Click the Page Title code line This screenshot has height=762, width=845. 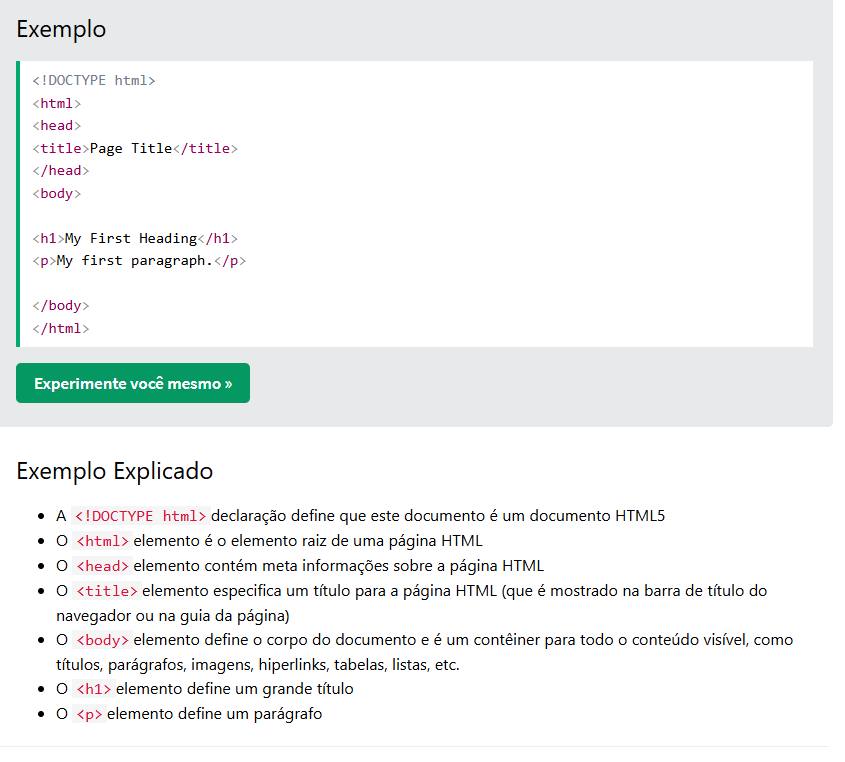[135, 148]
